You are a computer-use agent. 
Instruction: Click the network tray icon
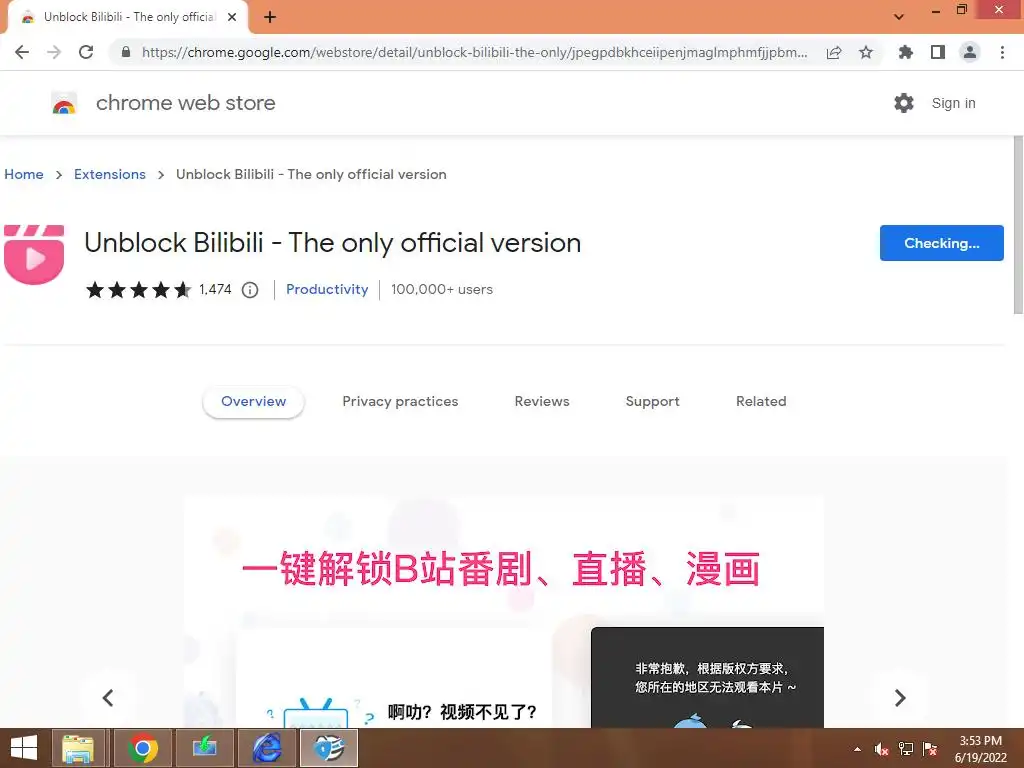pos(906,749)
